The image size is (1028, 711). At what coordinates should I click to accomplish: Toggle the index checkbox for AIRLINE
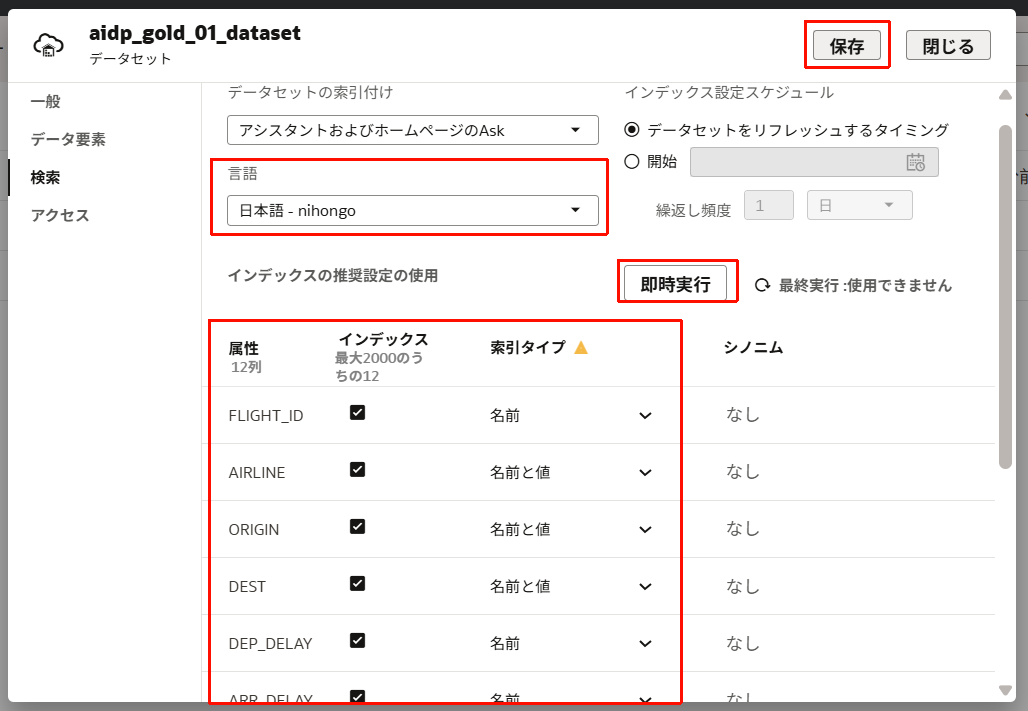click(x=357, y=470)
